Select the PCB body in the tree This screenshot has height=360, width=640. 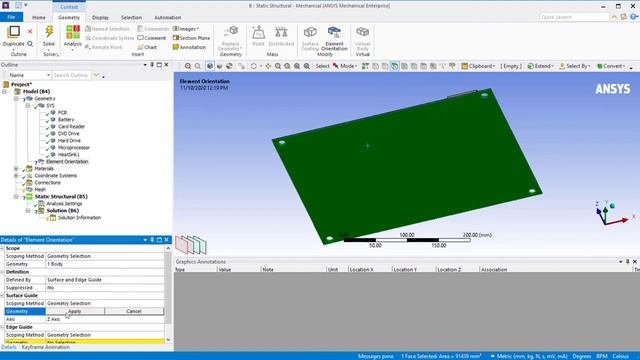coord(62,113)
